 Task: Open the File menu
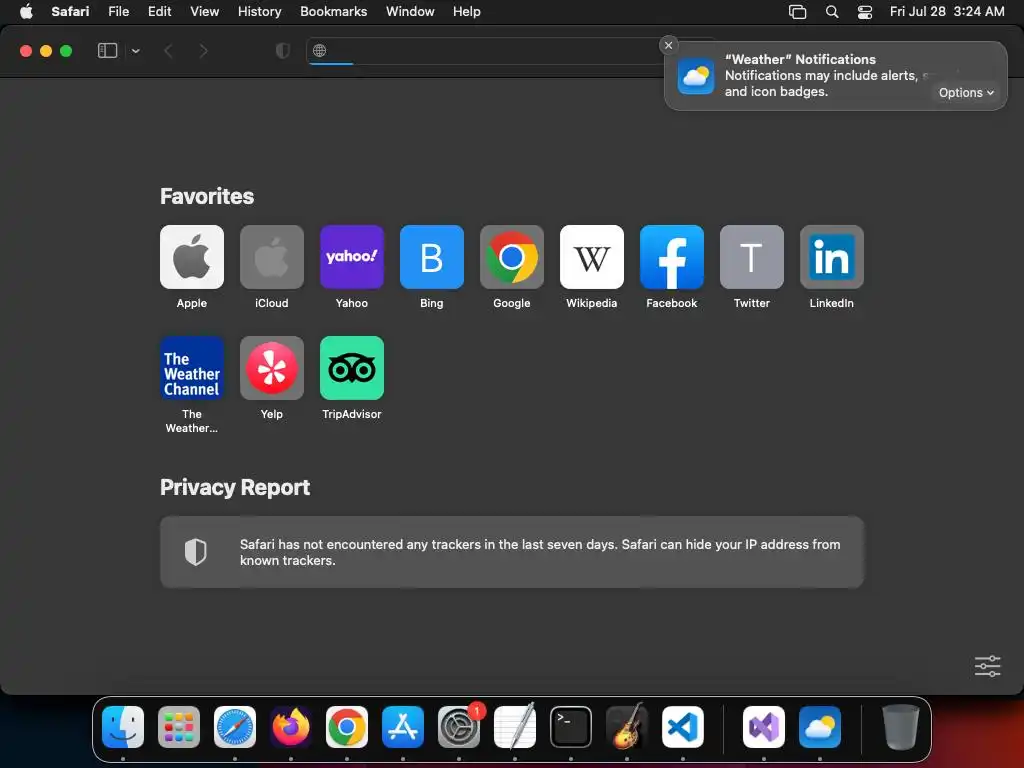pos(118,12)
